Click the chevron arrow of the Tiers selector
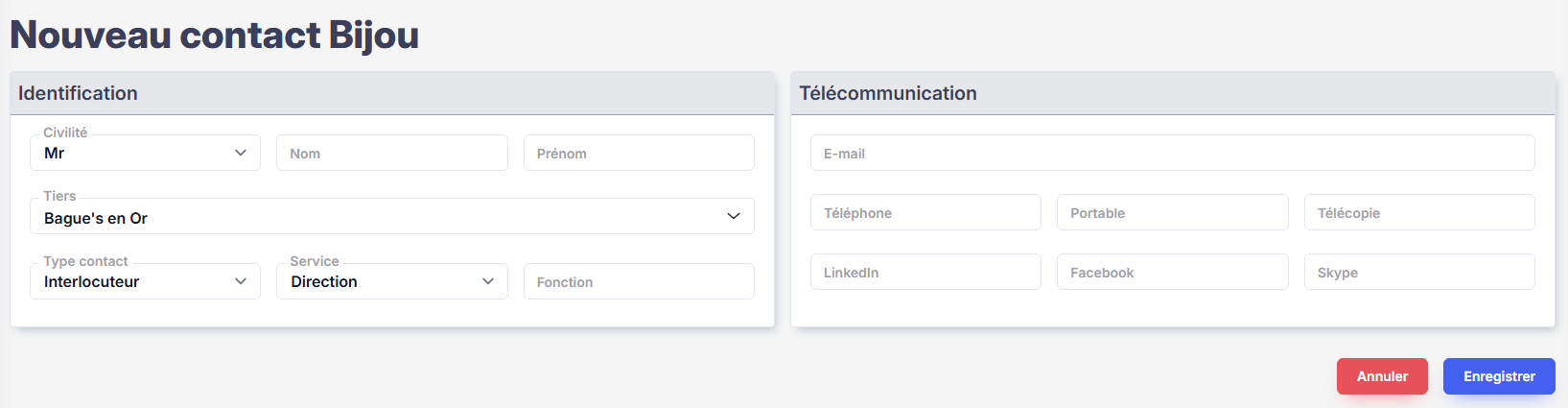This screenshot has height=408, width=1568. tap(734, 216)
